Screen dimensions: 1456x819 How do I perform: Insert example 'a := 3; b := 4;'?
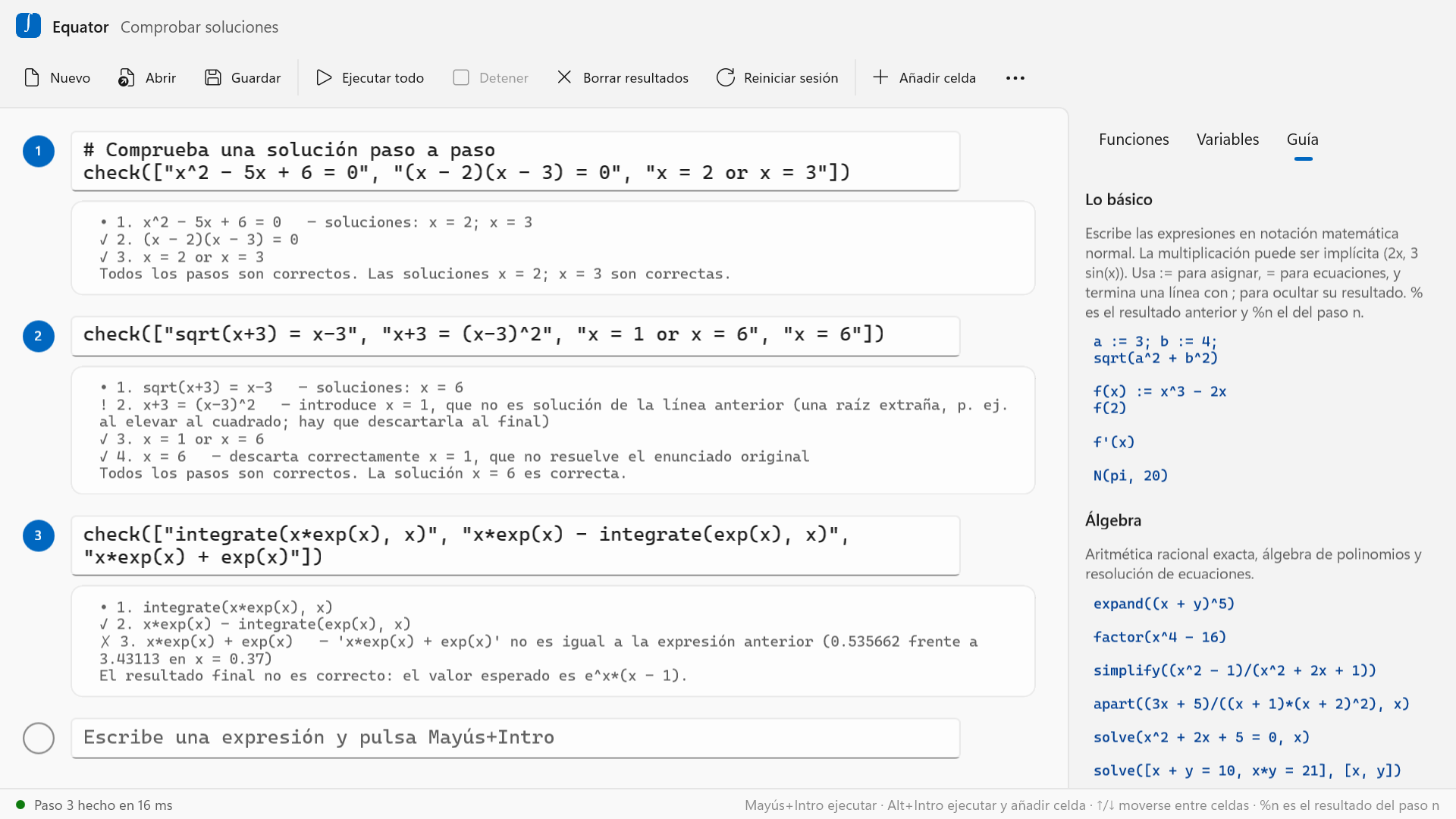1155,342
